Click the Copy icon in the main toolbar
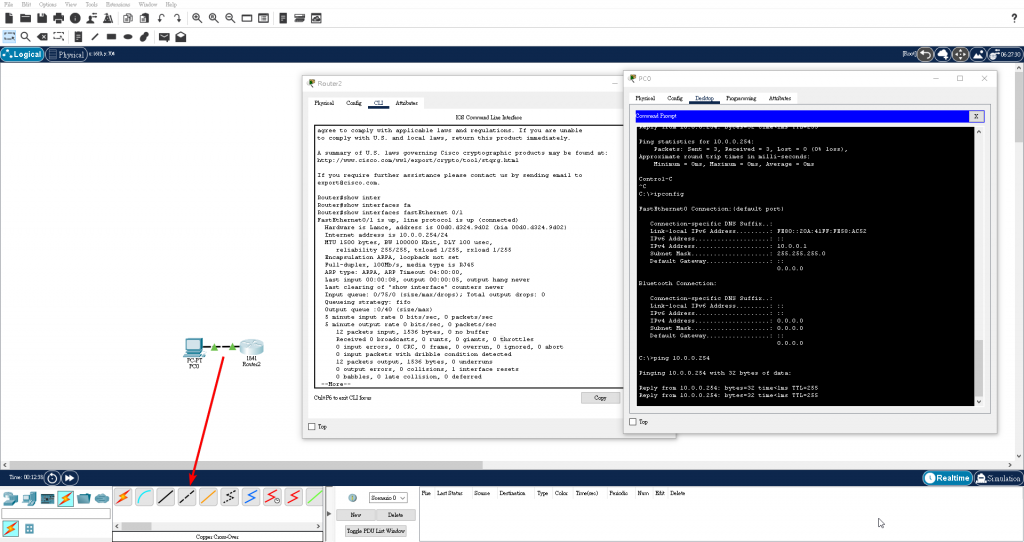This screenshot has height=542, width=1024. point(128,18)
